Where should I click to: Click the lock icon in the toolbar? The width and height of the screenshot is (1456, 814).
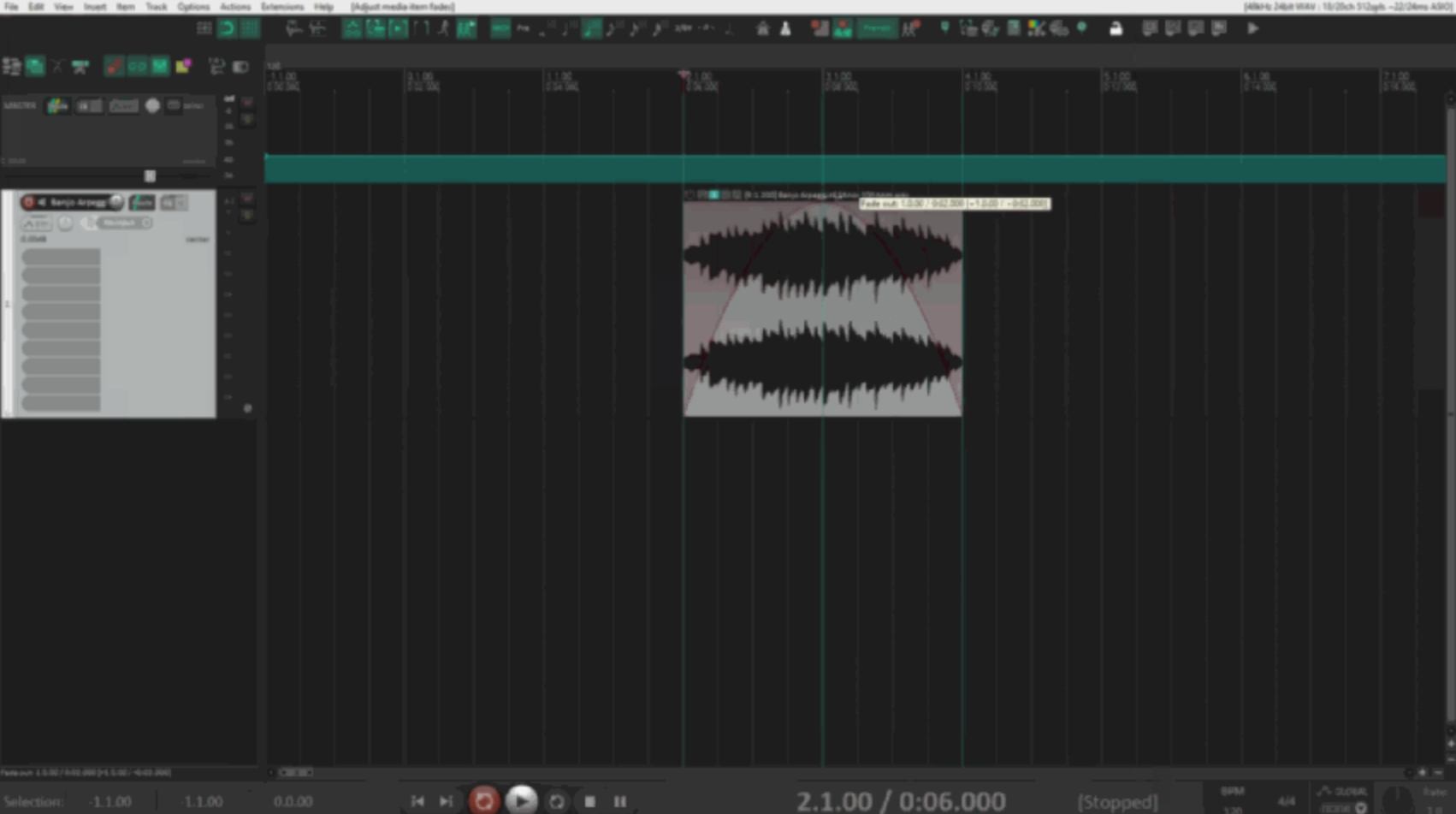(1115, 28)
